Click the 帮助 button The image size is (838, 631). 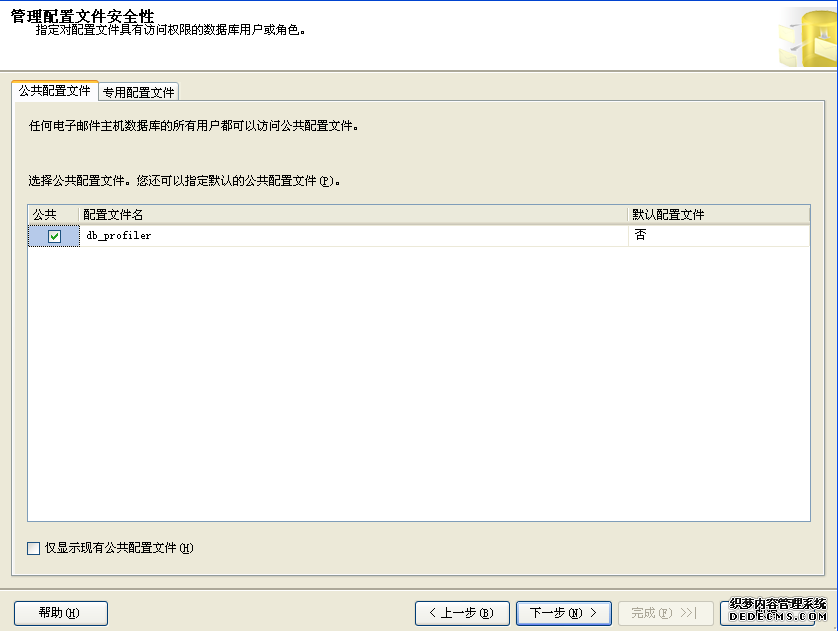(60, 613)
